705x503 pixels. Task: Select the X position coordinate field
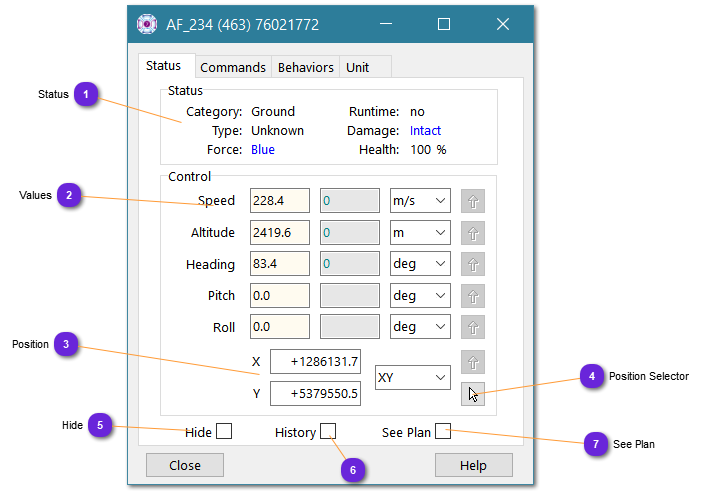pyautogui.click(x=315, y=362)
